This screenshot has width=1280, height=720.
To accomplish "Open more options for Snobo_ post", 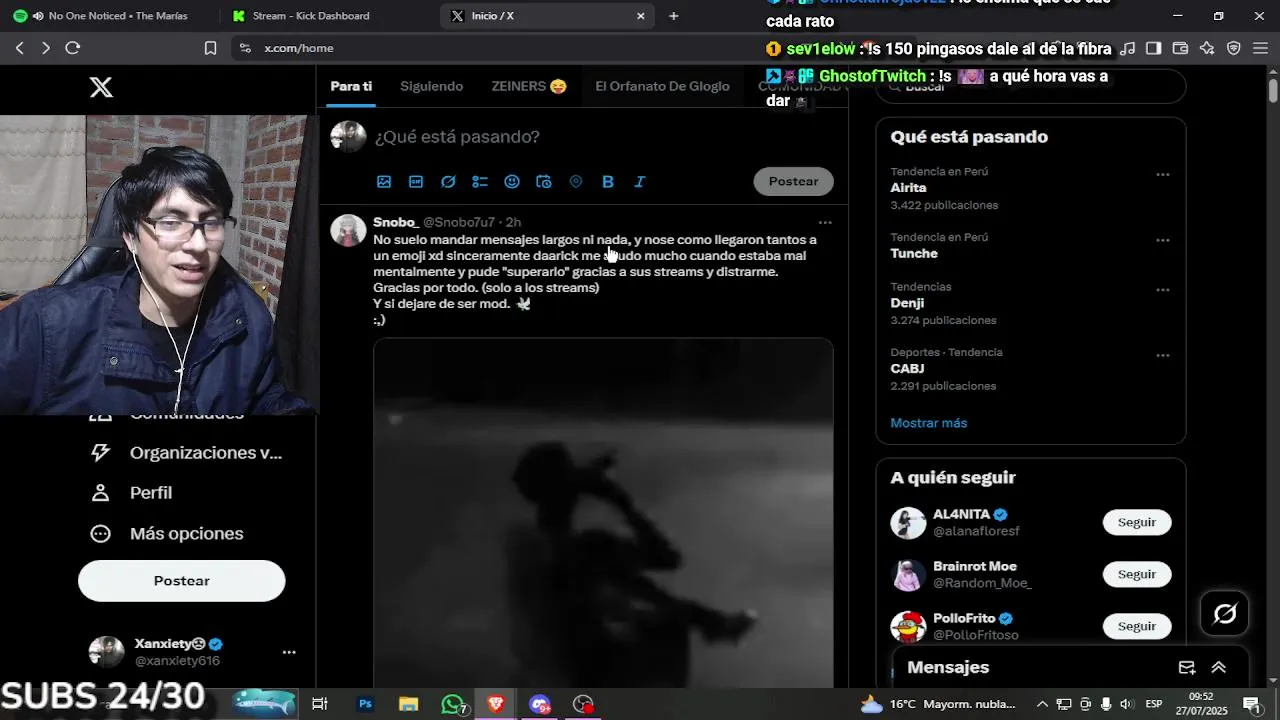I will 825,222.
